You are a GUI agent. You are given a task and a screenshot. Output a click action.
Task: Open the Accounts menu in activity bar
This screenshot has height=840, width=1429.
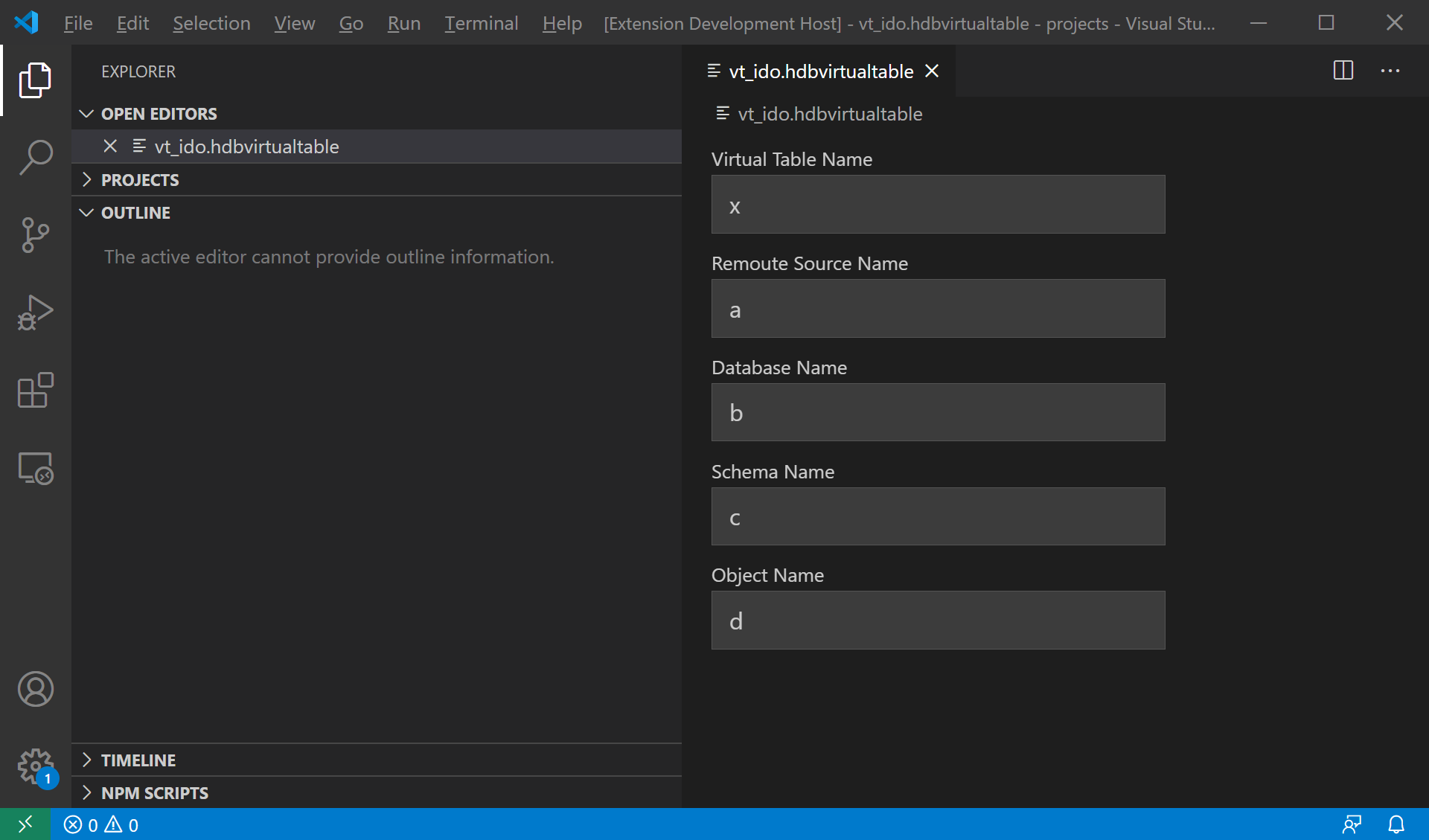(x=35, y=689)
